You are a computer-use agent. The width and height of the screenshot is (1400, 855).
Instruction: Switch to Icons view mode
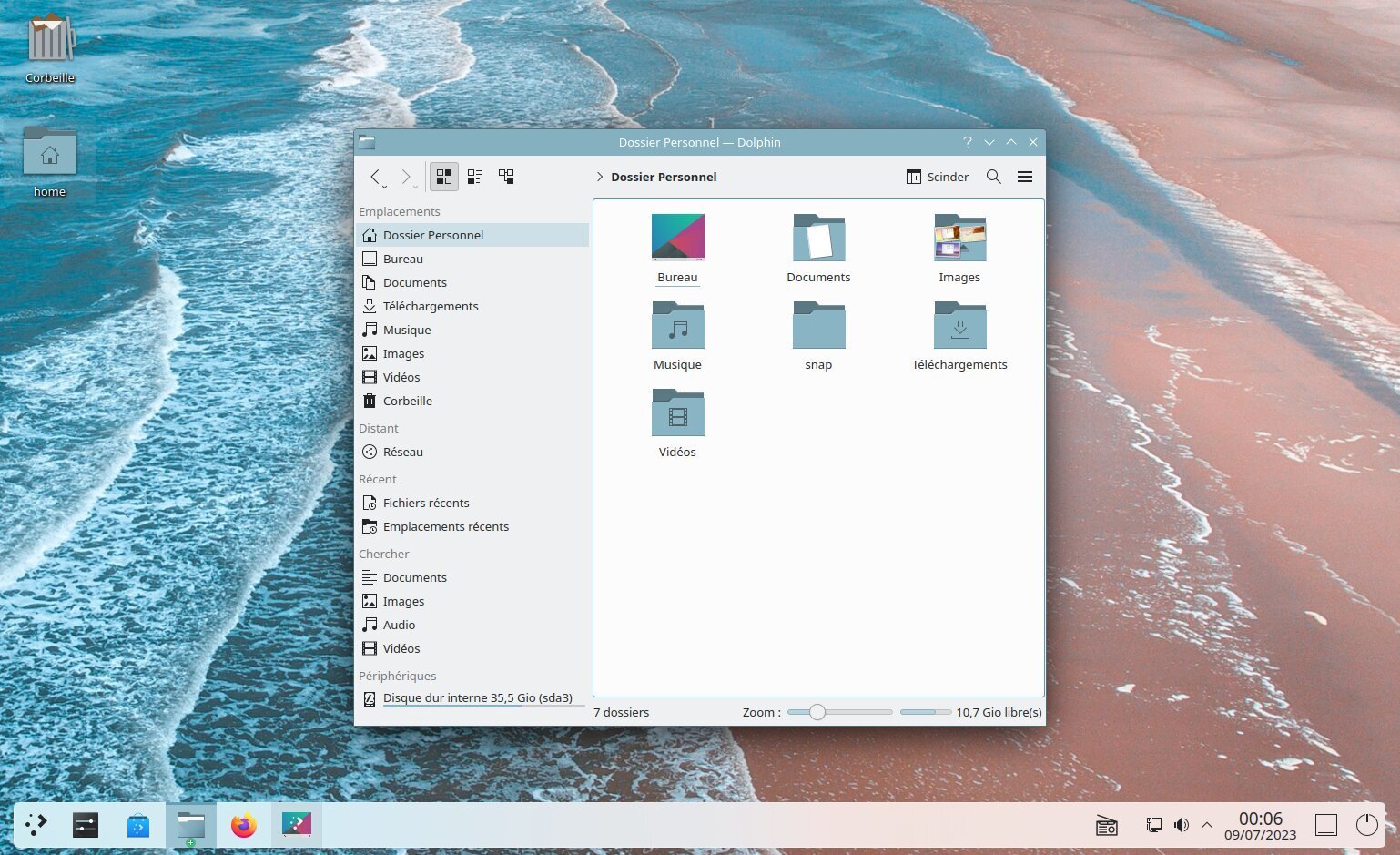(443, 177)
